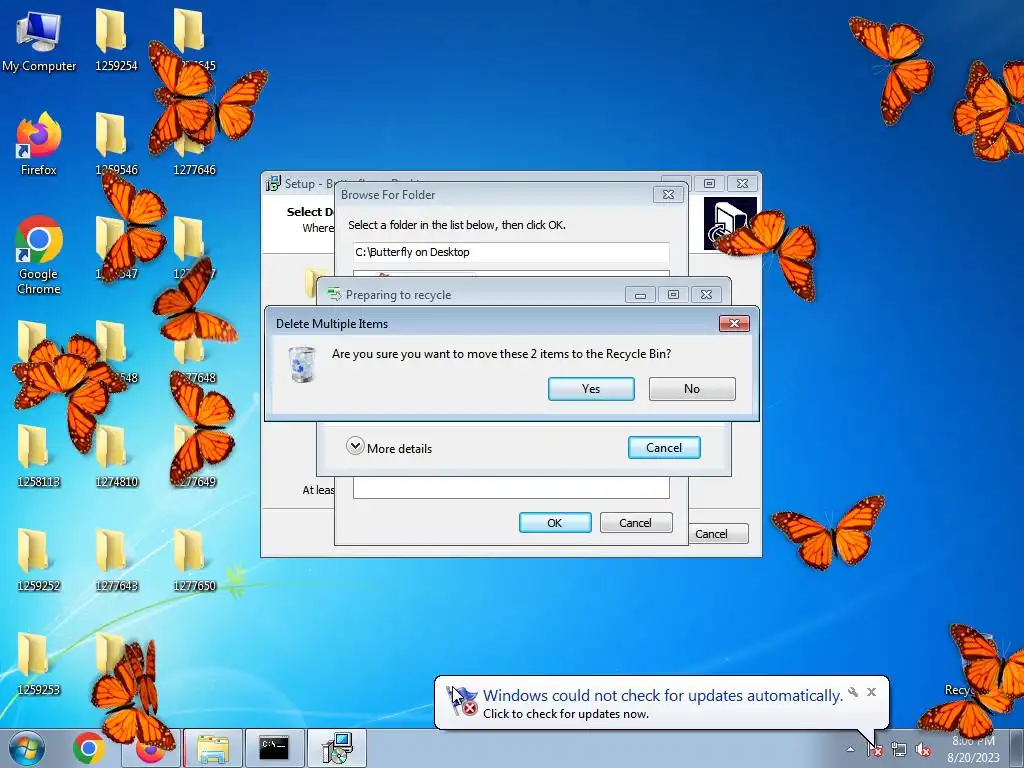Switch to the Setup installer taskbar item
The image size is (1024, 768).
click(337, 748)
